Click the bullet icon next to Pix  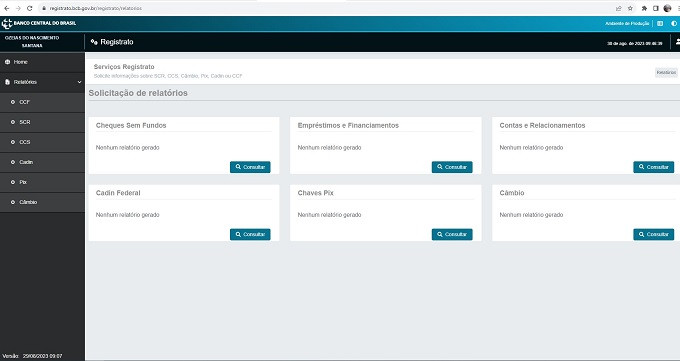[13, 182]
